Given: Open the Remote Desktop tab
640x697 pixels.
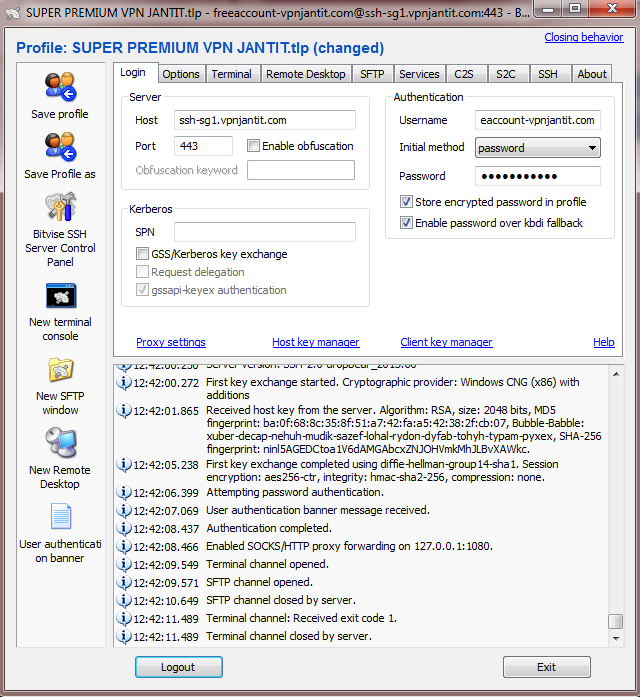Looking at the screenshot, I should coord(306,74).
